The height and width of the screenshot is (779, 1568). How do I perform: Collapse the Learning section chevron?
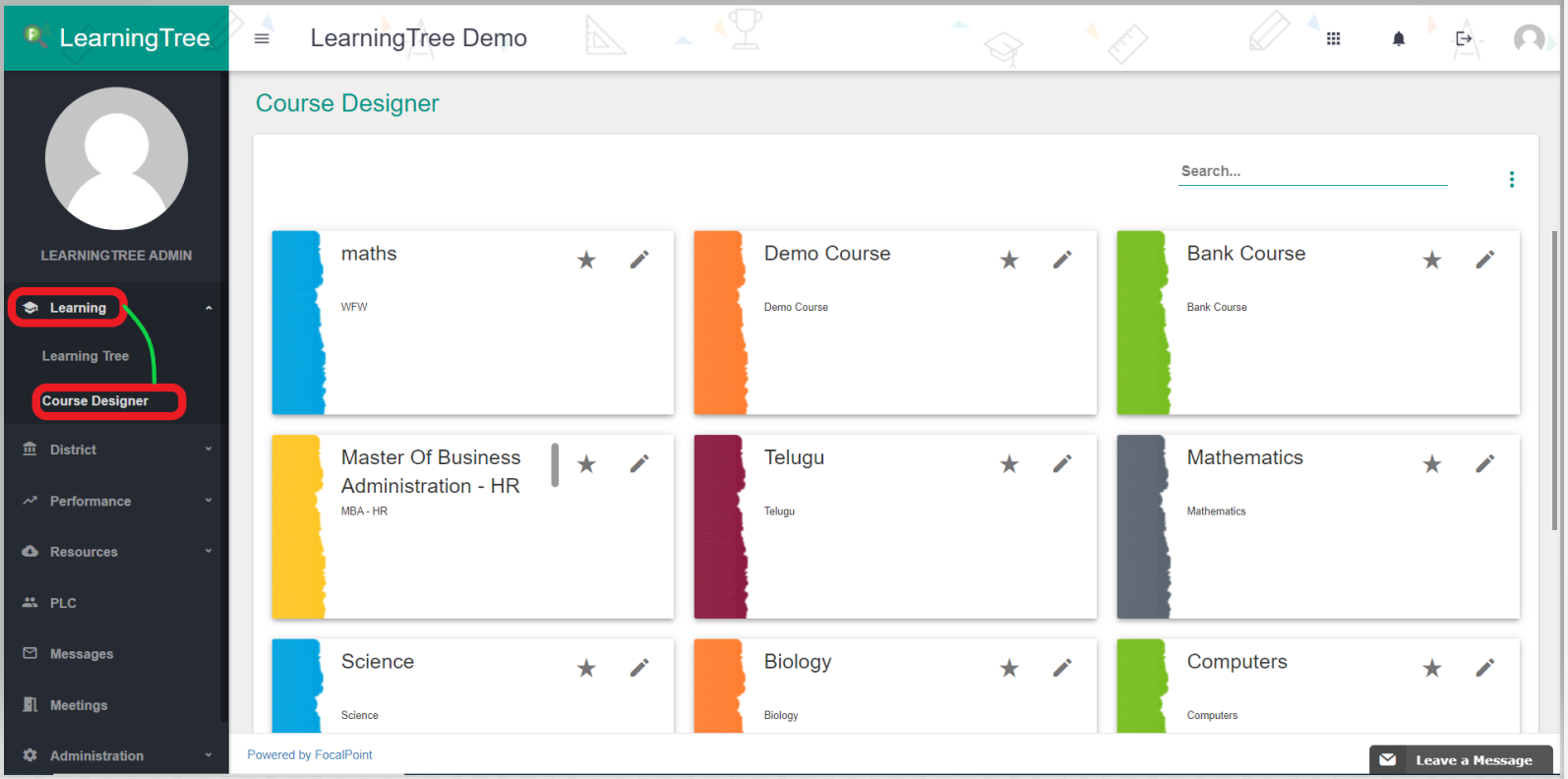point(209,308)
